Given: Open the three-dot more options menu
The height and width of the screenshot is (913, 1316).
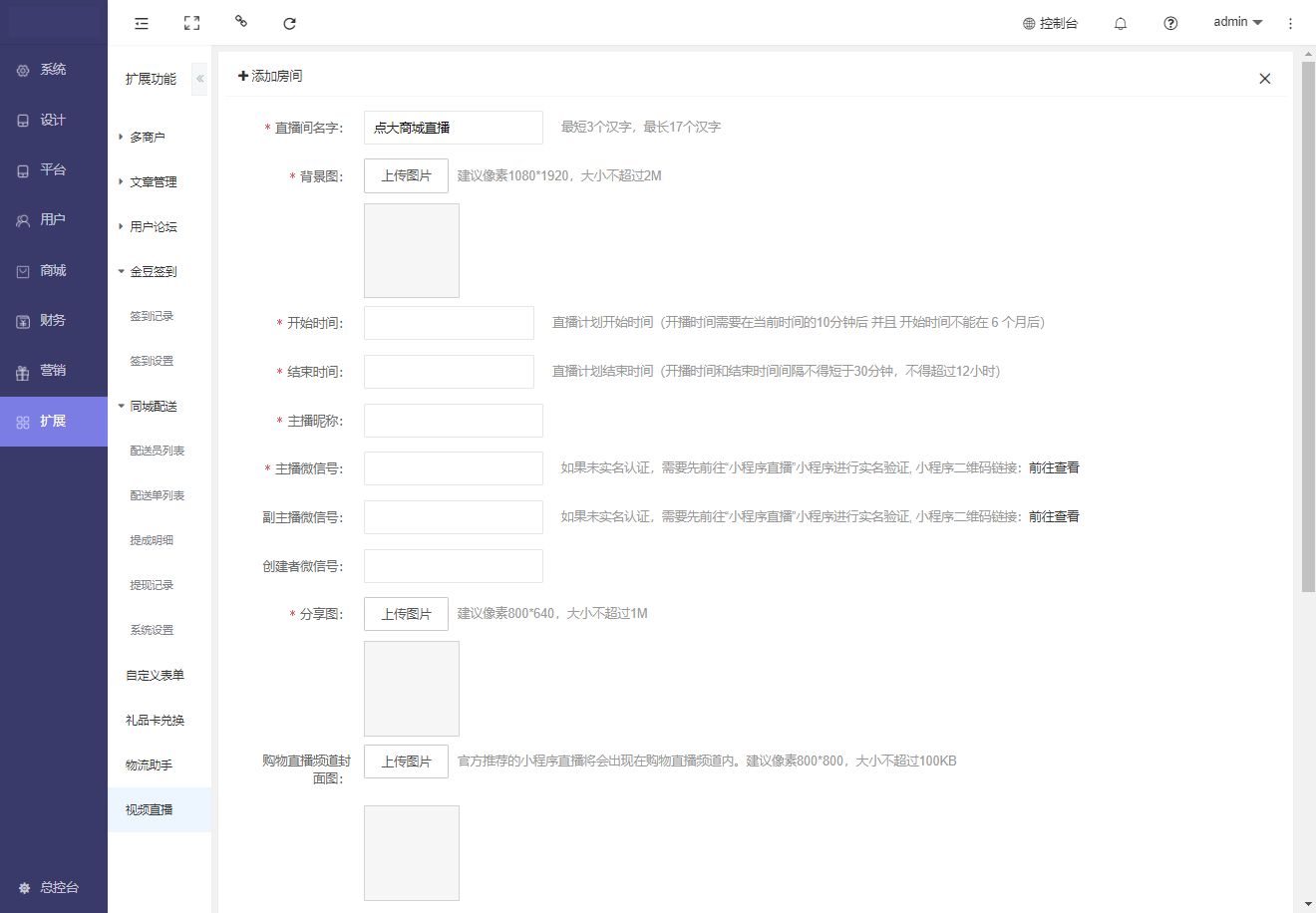Looking at the screenshot, I should (x=1290, y=23).
